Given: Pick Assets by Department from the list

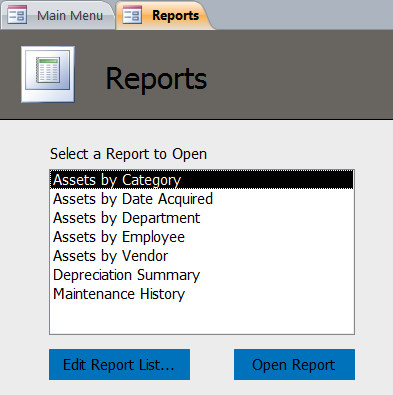Looking at the screenshot, I should [202, 218].
